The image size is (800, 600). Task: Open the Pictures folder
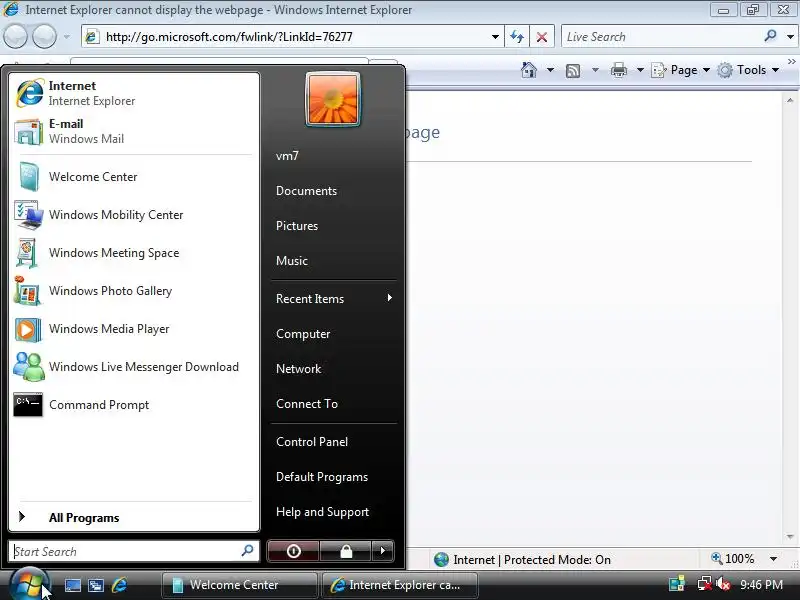click(333, 226)
